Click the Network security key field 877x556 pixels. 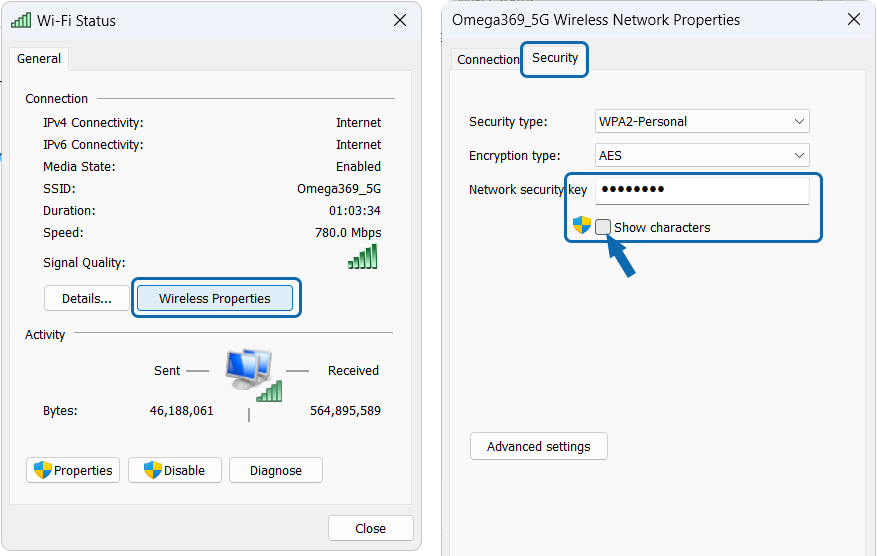pos(701,190)
